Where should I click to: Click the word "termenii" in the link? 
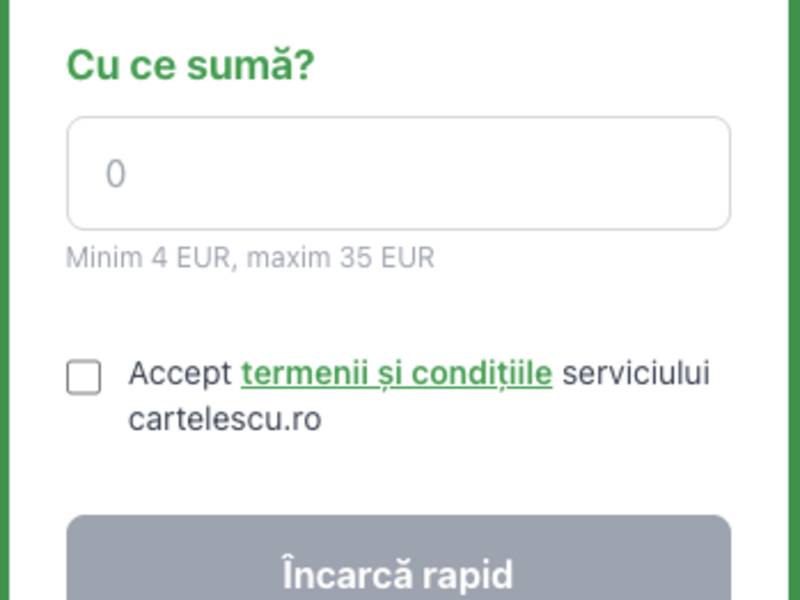pos(296,374)
